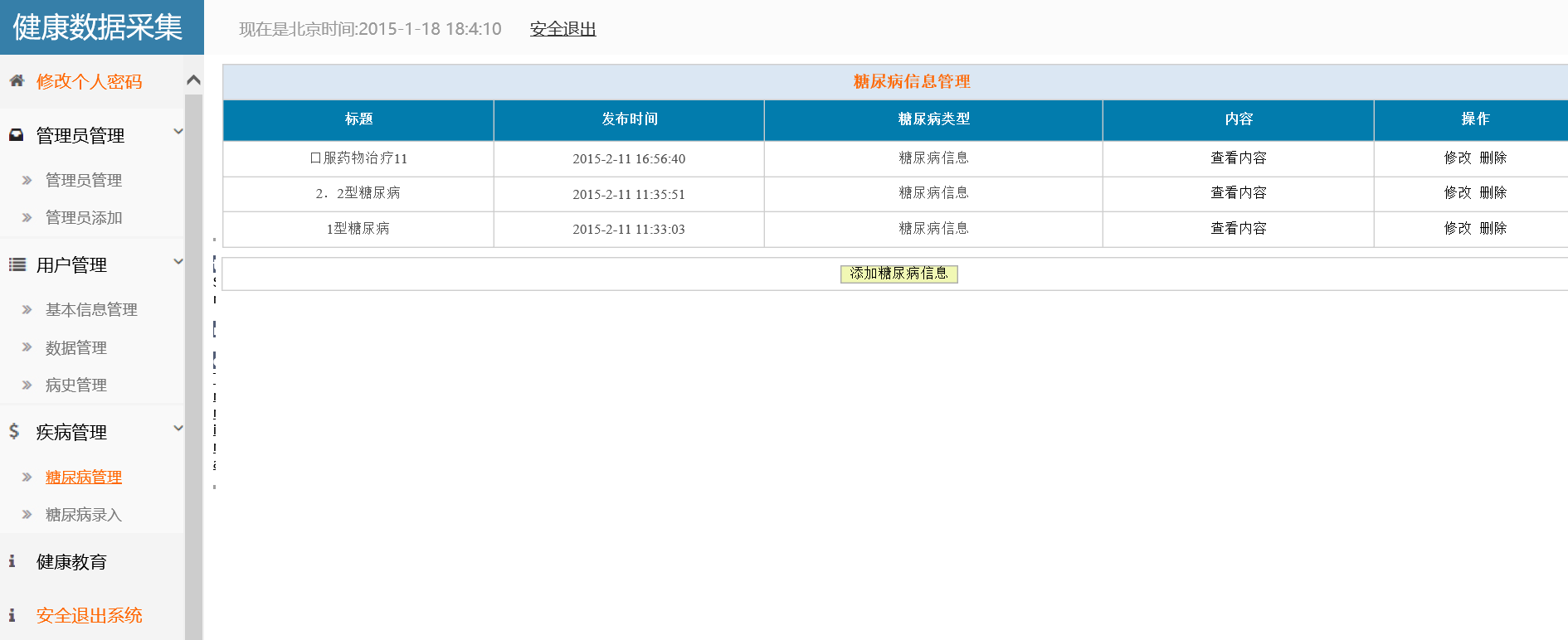Screen dimensions: 1568x640
Task: Click the 添加糖尿病信息 button
Action: [x=898, y=274]
